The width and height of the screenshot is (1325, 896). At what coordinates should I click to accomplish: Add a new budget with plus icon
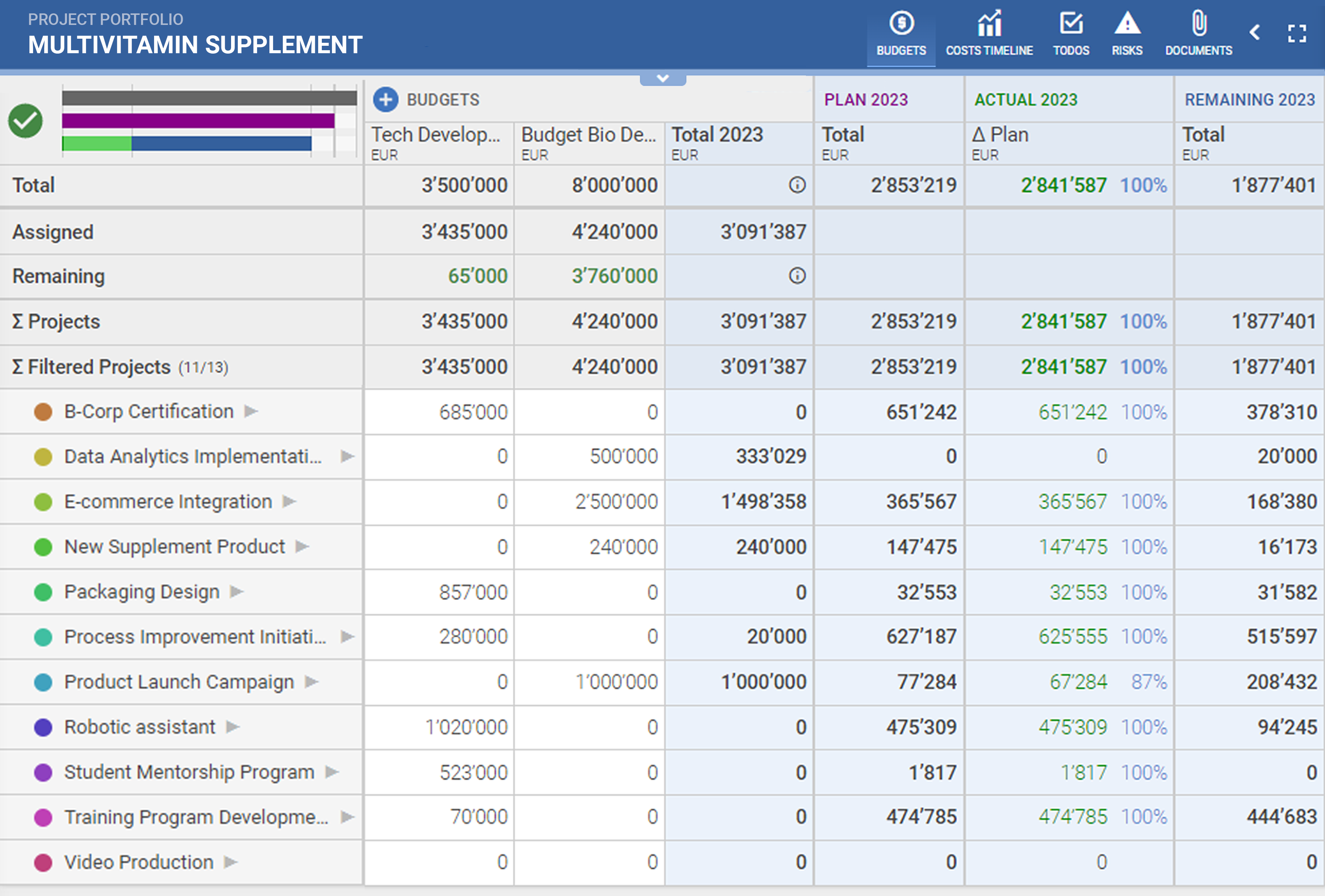tap(385, 100)
